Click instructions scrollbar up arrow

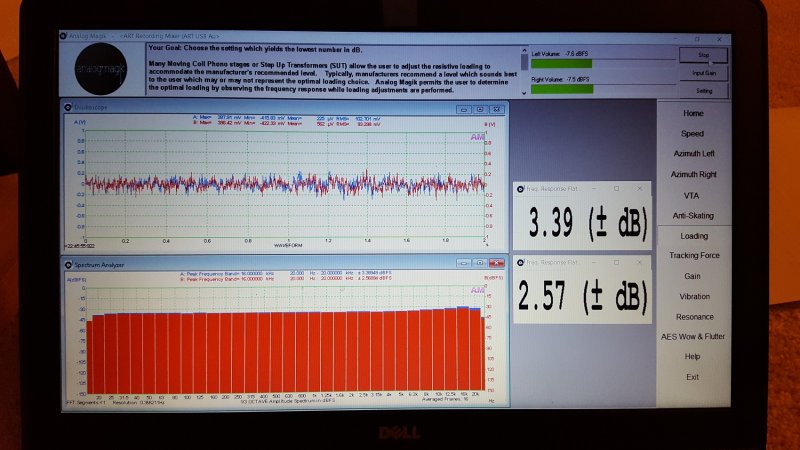(524, 50)
